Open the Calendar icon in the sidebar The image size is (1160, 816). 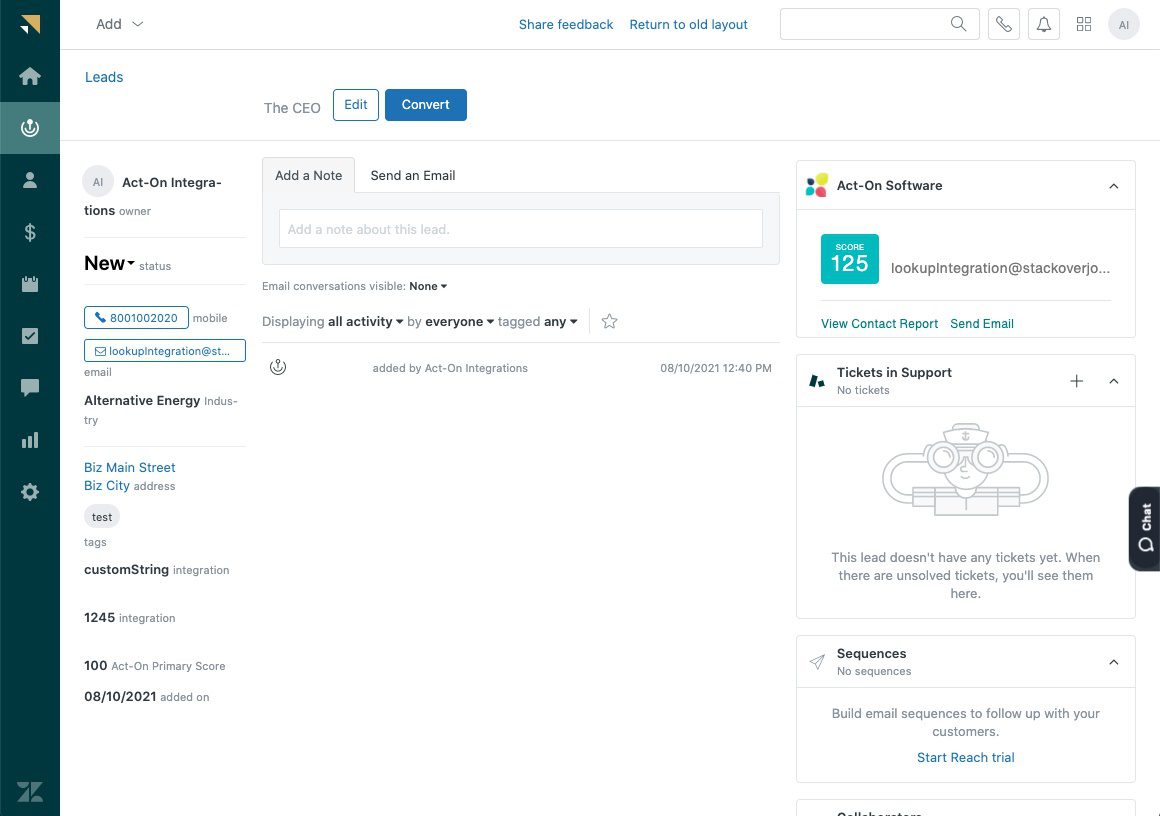[x=30, y=284]
